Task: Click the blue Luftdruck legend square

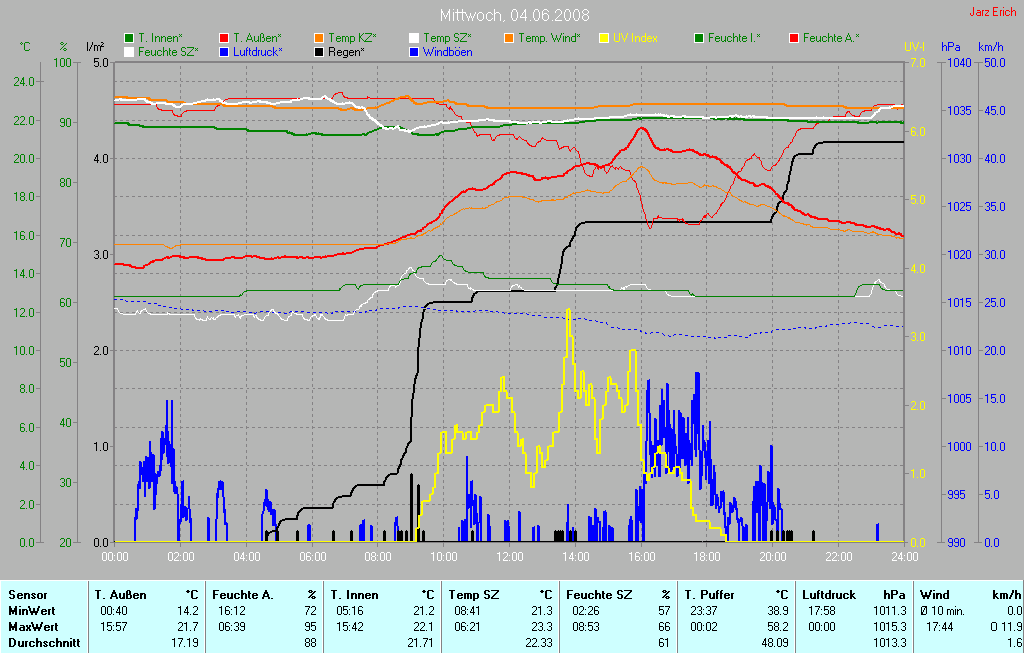Action: tap(224, 51)
